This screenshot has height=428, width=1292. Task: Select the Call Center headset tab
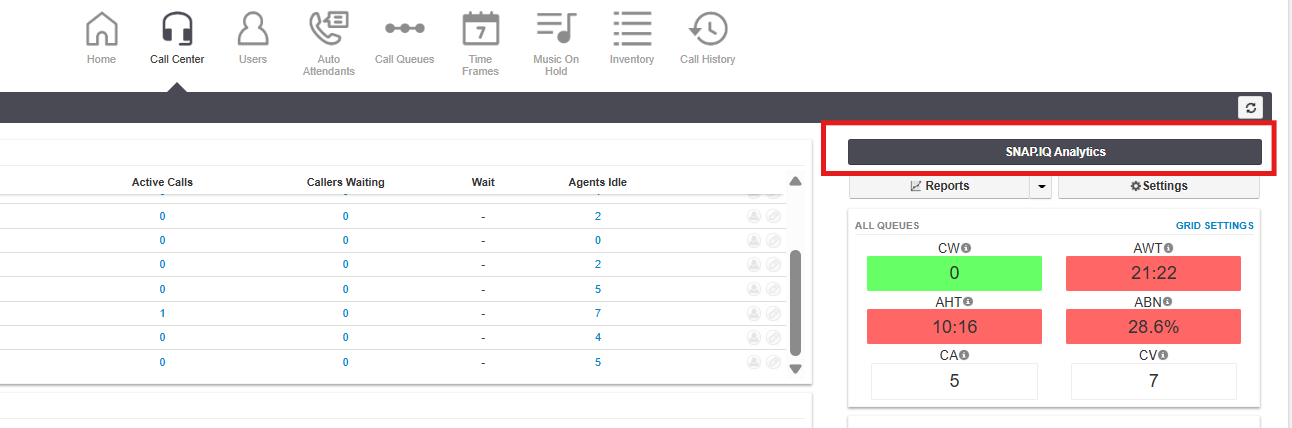(x=177, y=39)
